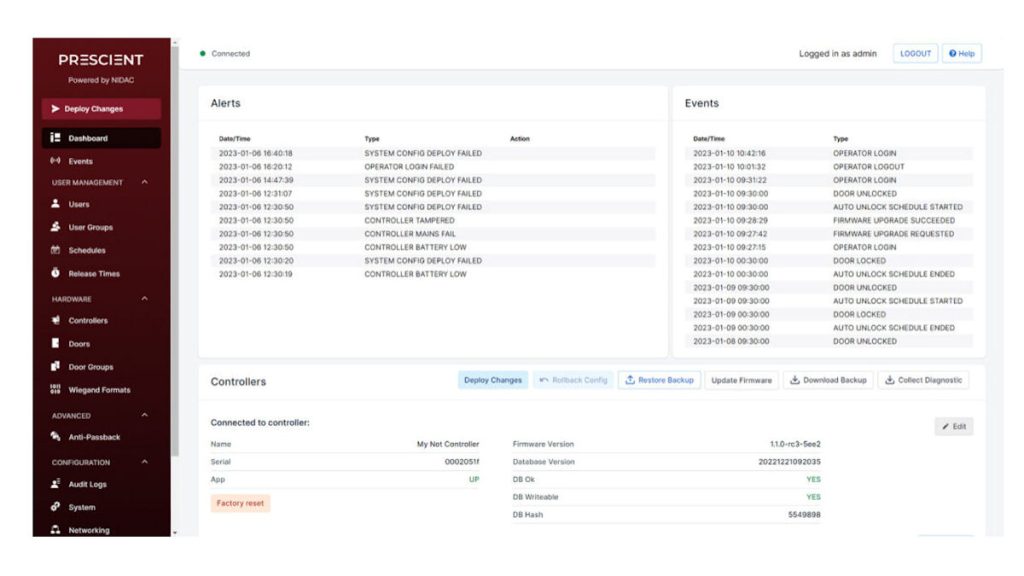Collapse the Advanced section chevron
Image resolution: width=1024 pixels, height=576 pixels.
coord(145,415)
